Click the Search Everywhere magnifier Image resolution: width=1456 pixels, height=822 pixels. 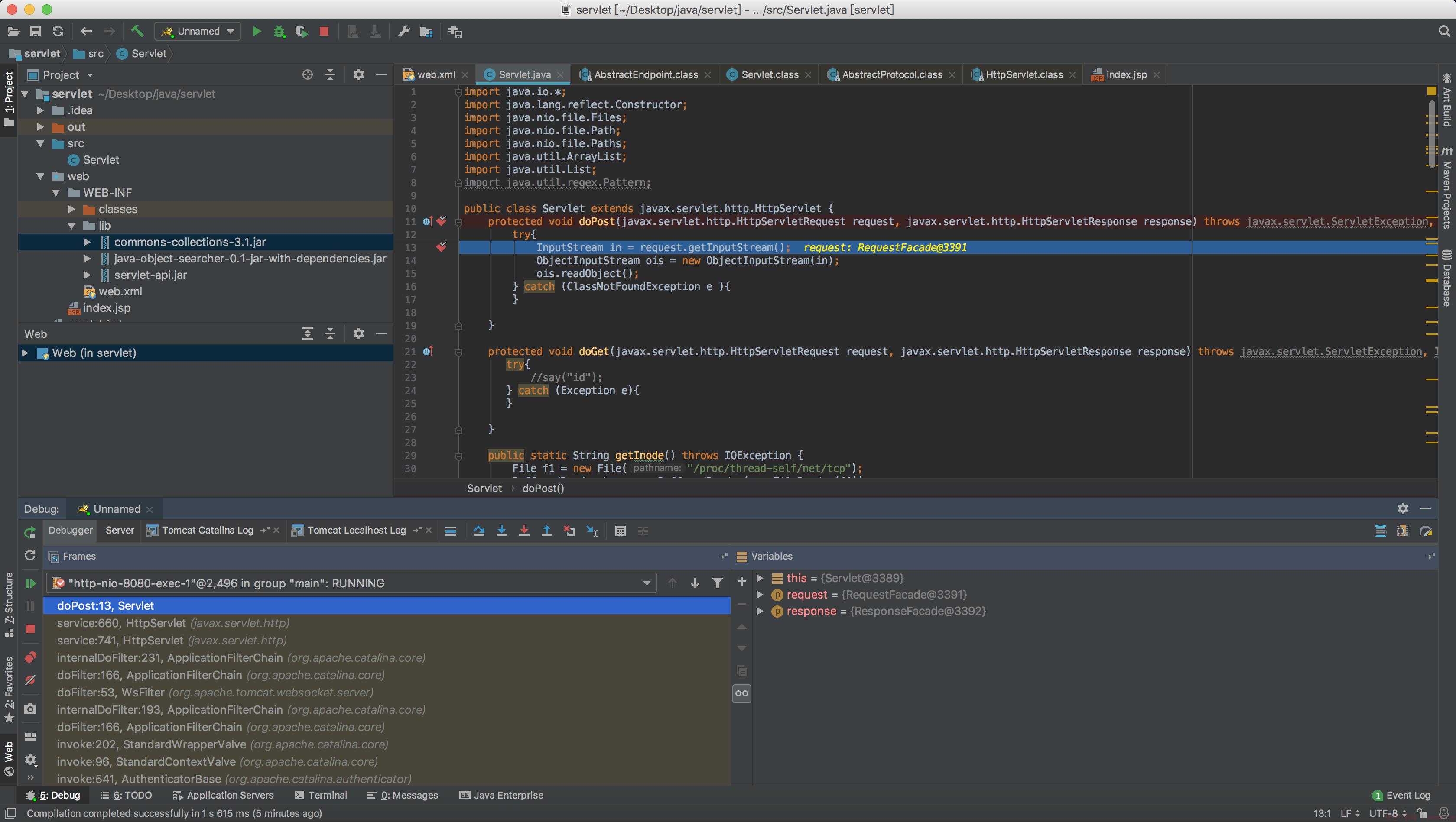pyautogui.click(x=1443, y=31)
